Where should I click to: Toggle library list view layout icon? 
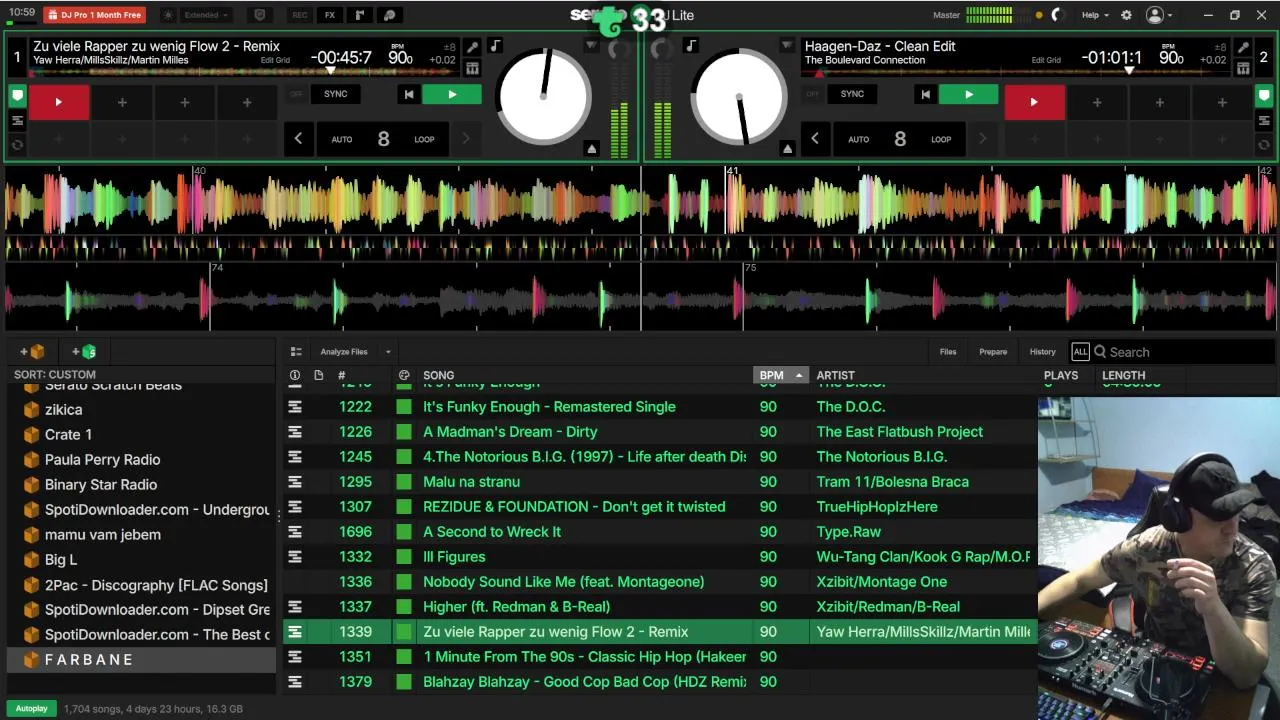(x=296, y=352)
